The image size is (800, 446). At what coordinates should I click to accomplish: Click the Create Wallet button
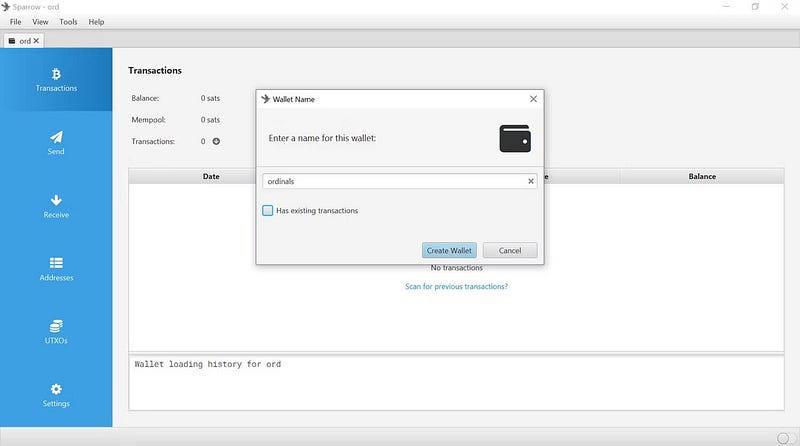click(x=449, y=250)
